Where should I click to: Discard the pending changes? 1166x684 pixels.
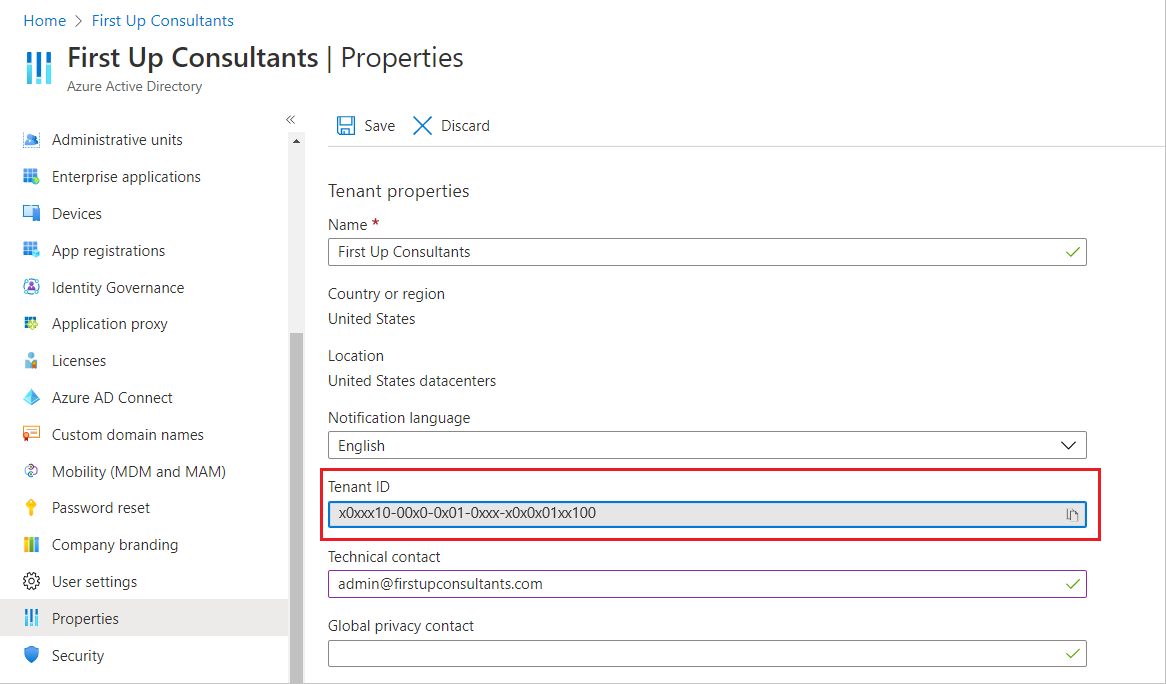[450, 125]
